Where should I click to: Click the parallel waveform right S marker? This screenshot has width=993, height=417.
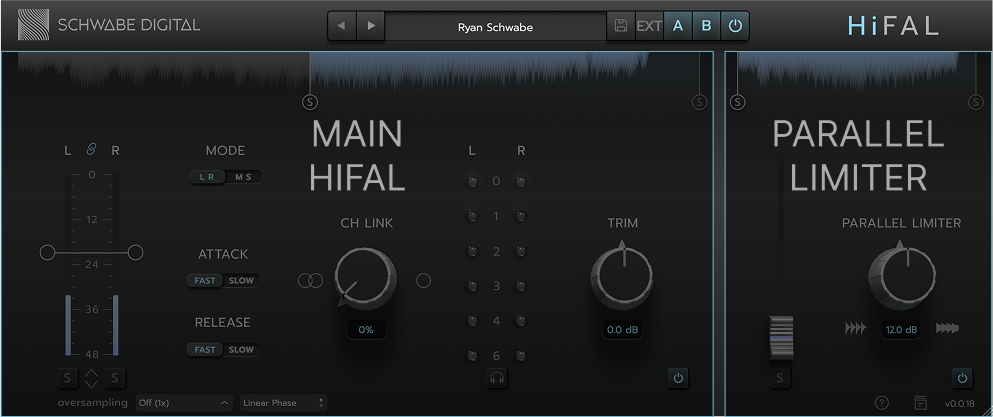click(976, 101)
